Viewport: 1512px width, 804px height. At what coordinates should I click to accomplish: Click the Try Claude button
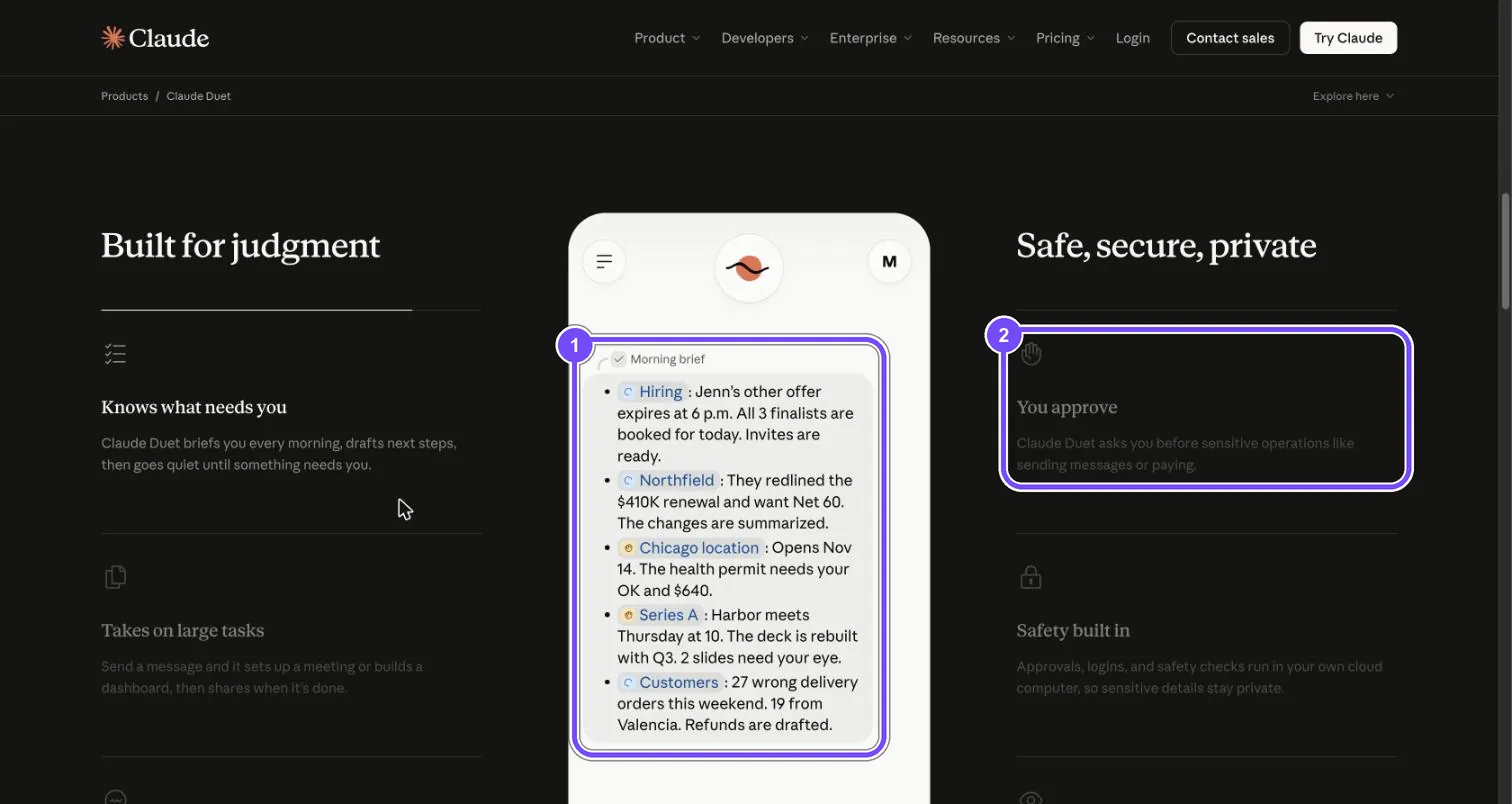pyautogui.click(x=1348, y=38)
